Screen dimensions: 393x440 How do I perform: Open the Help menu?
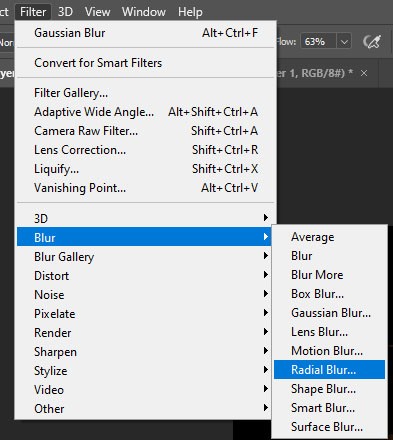[x=190, y=12]
